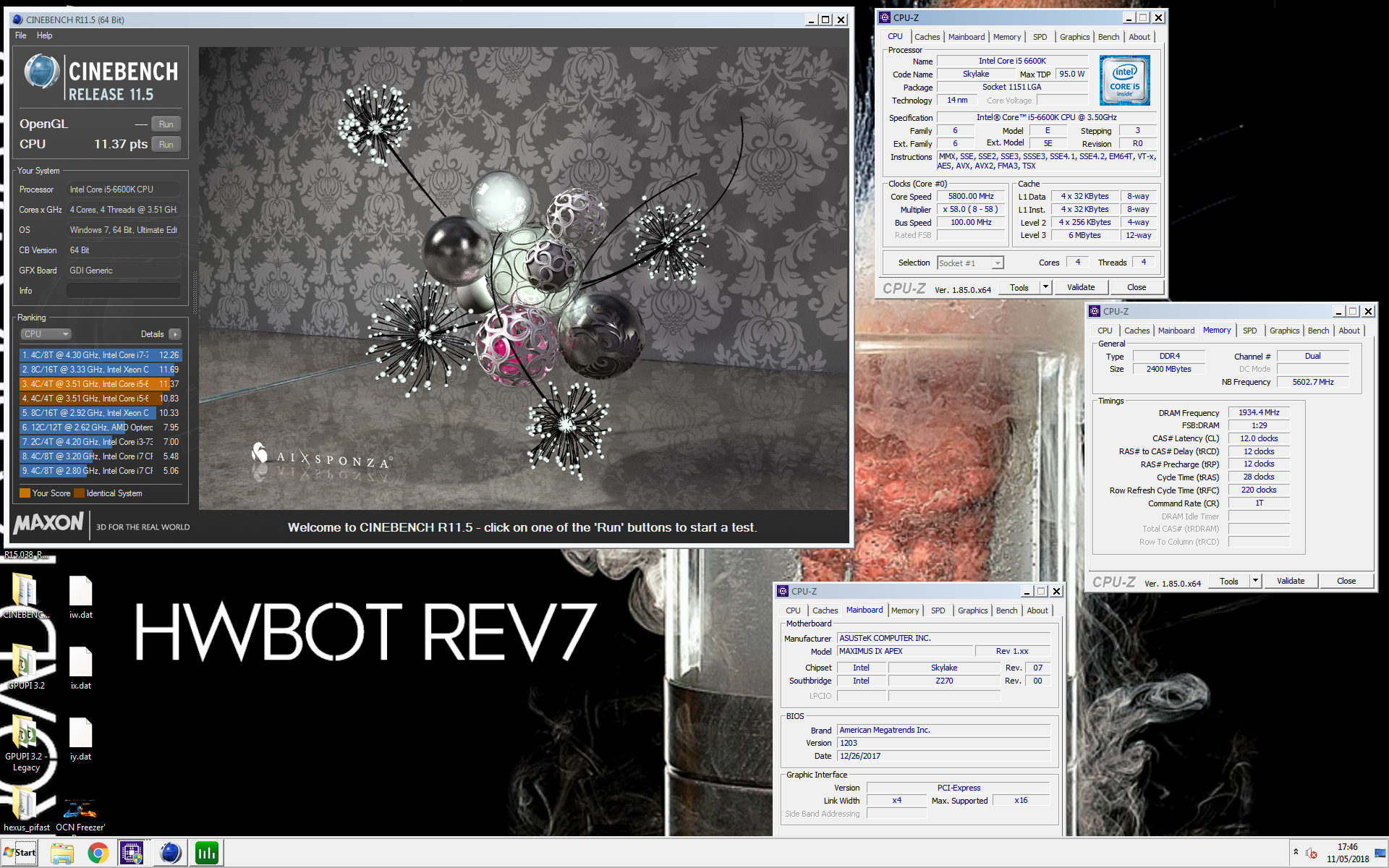Open Windows Explorer from the taskbar

click(62, 854)
